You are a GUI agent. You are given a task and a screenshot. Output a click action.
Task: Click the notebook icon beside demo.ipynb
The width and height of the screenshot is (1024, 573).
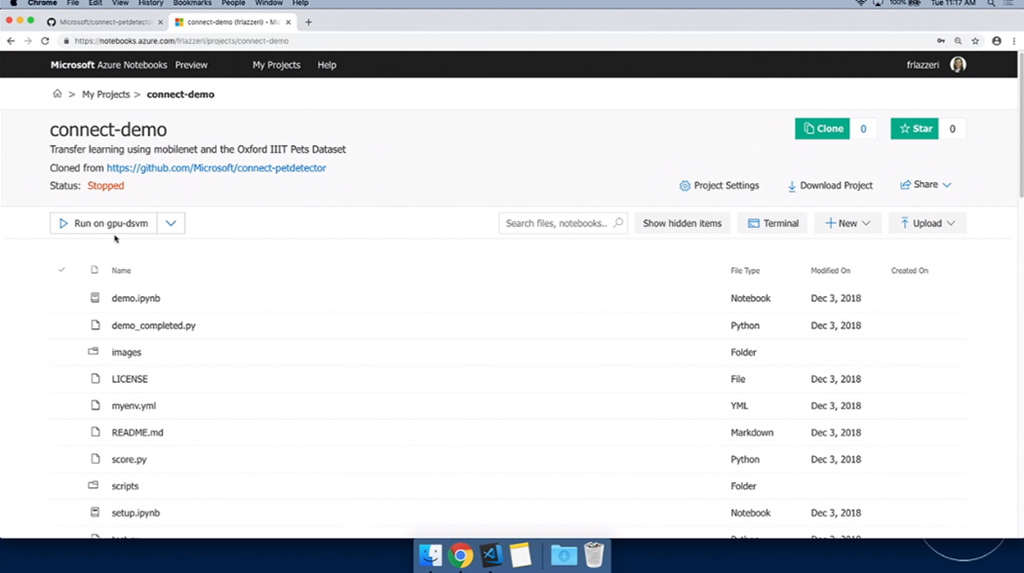(95, 298)
